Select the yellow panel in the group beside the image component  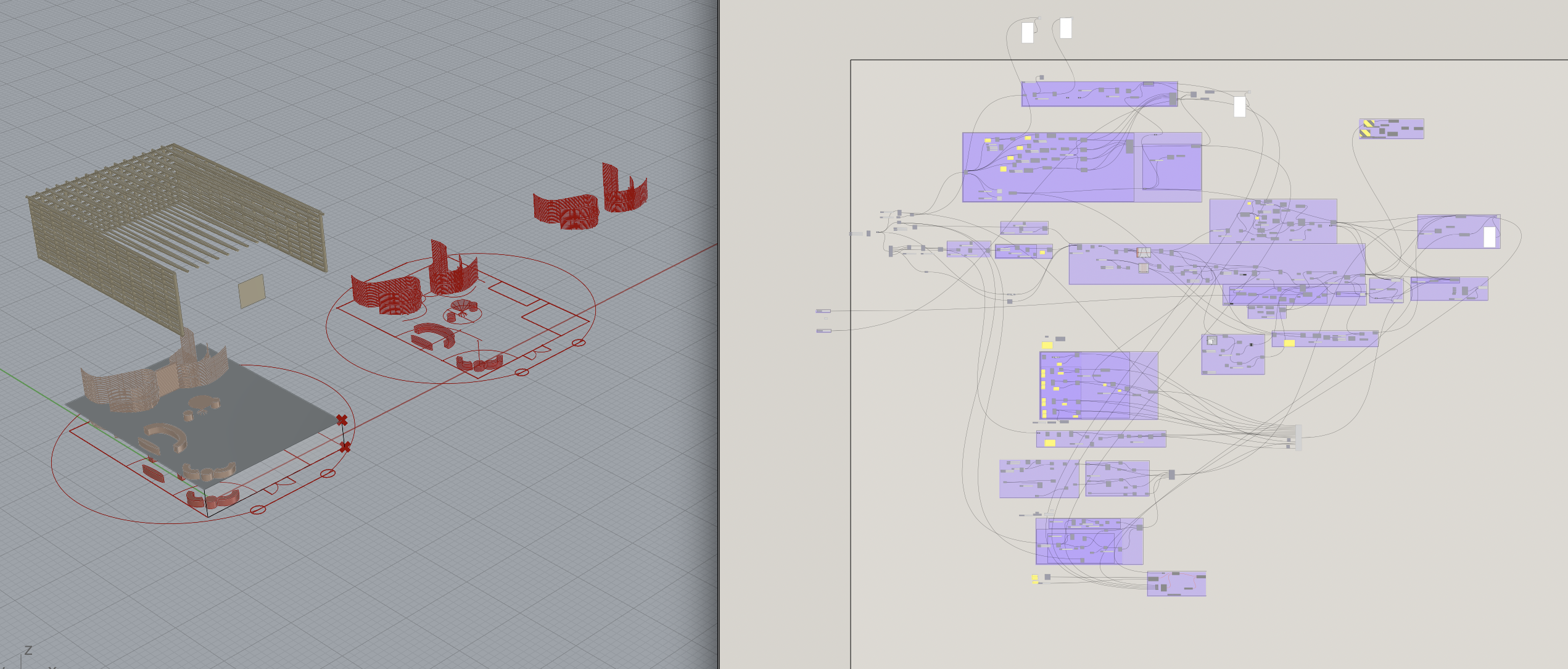pyautogui.click(x=1289, y=343)
